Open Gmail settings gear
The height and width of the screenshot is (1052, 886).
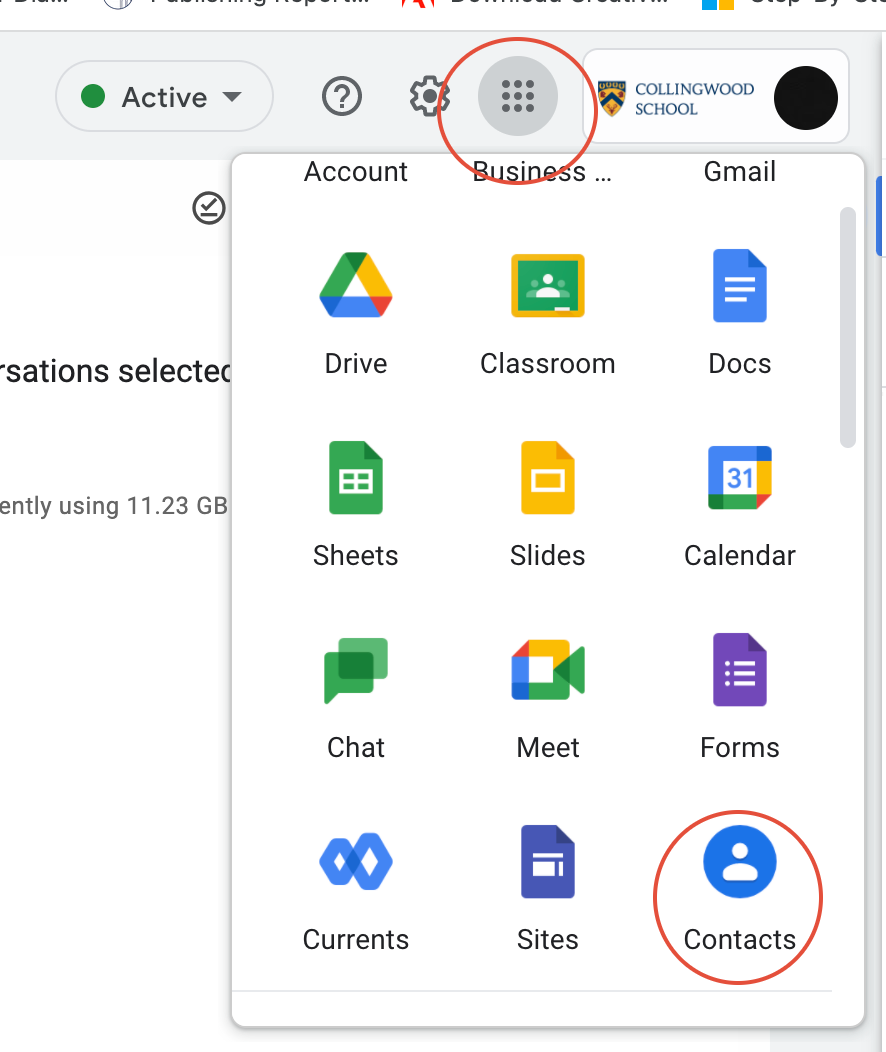point(429,97)
